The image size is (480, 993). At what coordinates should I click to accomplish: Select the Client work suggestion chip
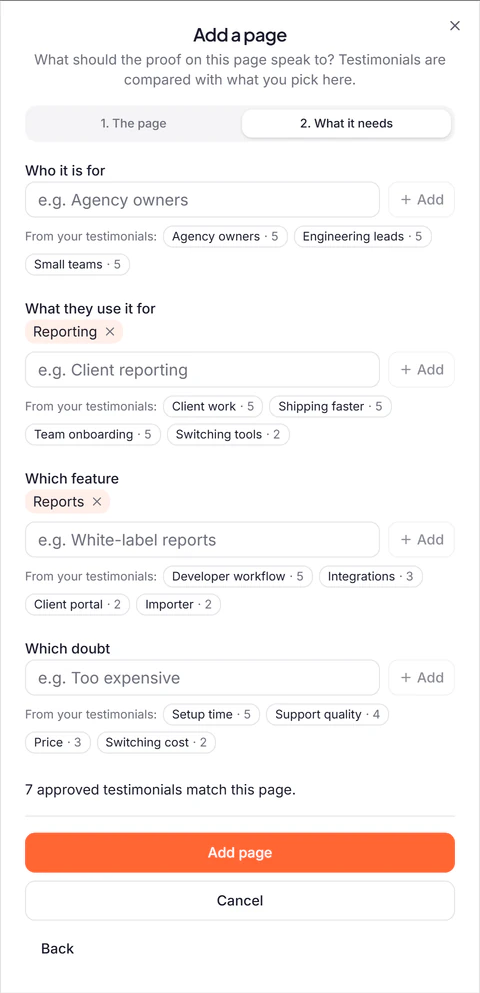pyautogui.click(x=213, y=407)
